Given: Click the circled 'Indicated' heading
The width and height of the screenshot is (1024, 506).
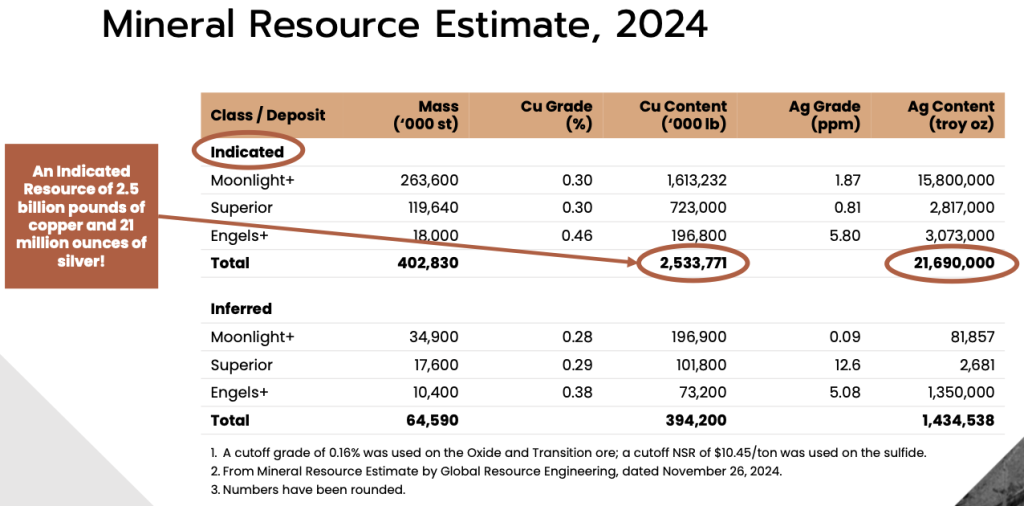Looking at the screenshot, I should 247,152.
